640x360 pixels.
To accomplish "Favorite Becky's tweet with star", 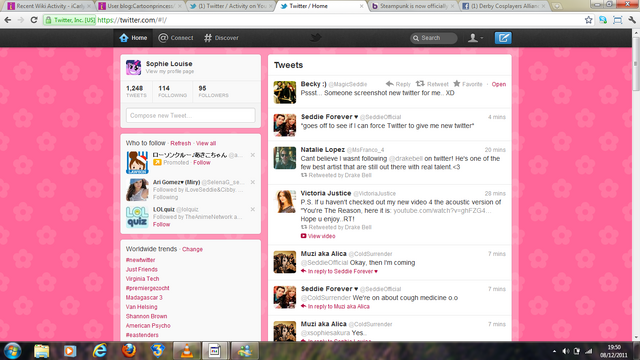I will (x=468, y=84).
